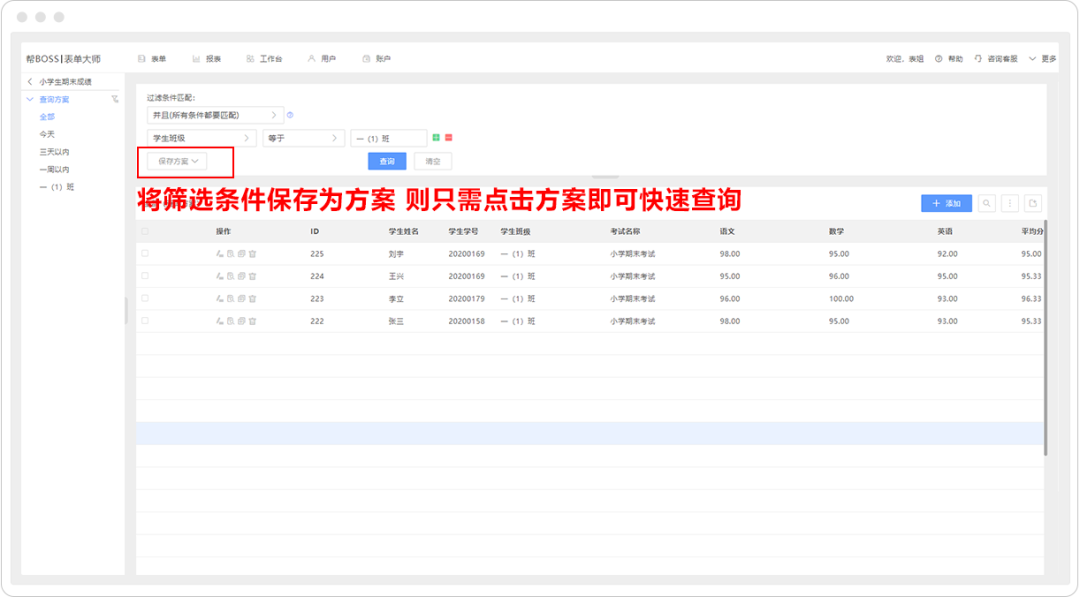The image size is (1080, 597).
Task: Tick the checkbox for row 225 刘宇
Action: pyautogui.click(x=145, y=254)
